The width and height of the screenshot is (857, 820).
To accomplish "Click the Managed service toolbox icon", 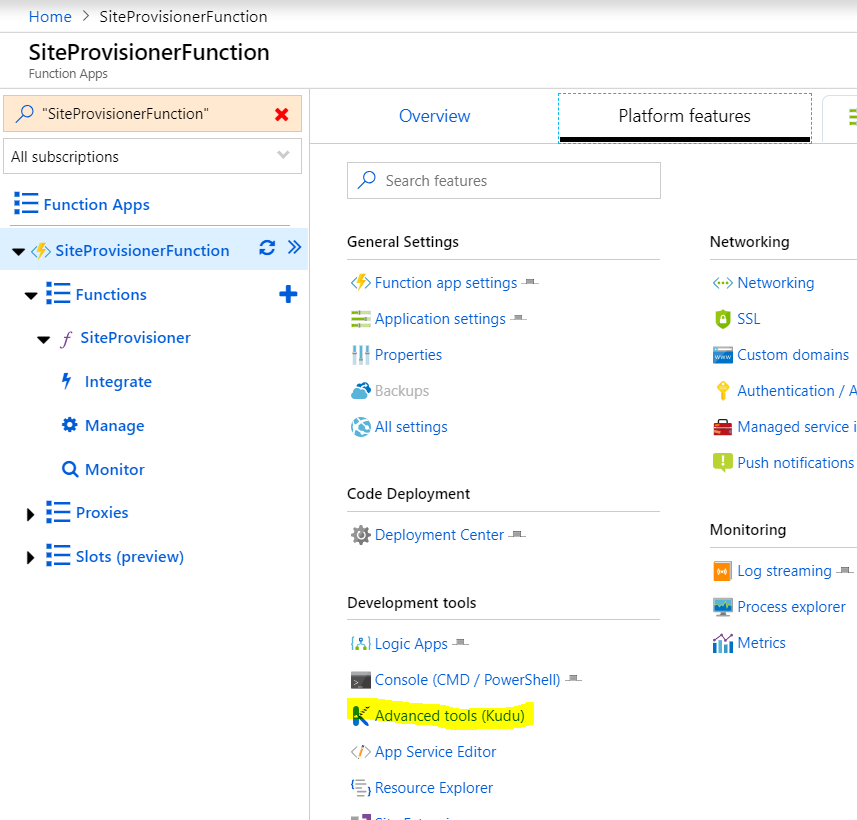I will [723, 427].
